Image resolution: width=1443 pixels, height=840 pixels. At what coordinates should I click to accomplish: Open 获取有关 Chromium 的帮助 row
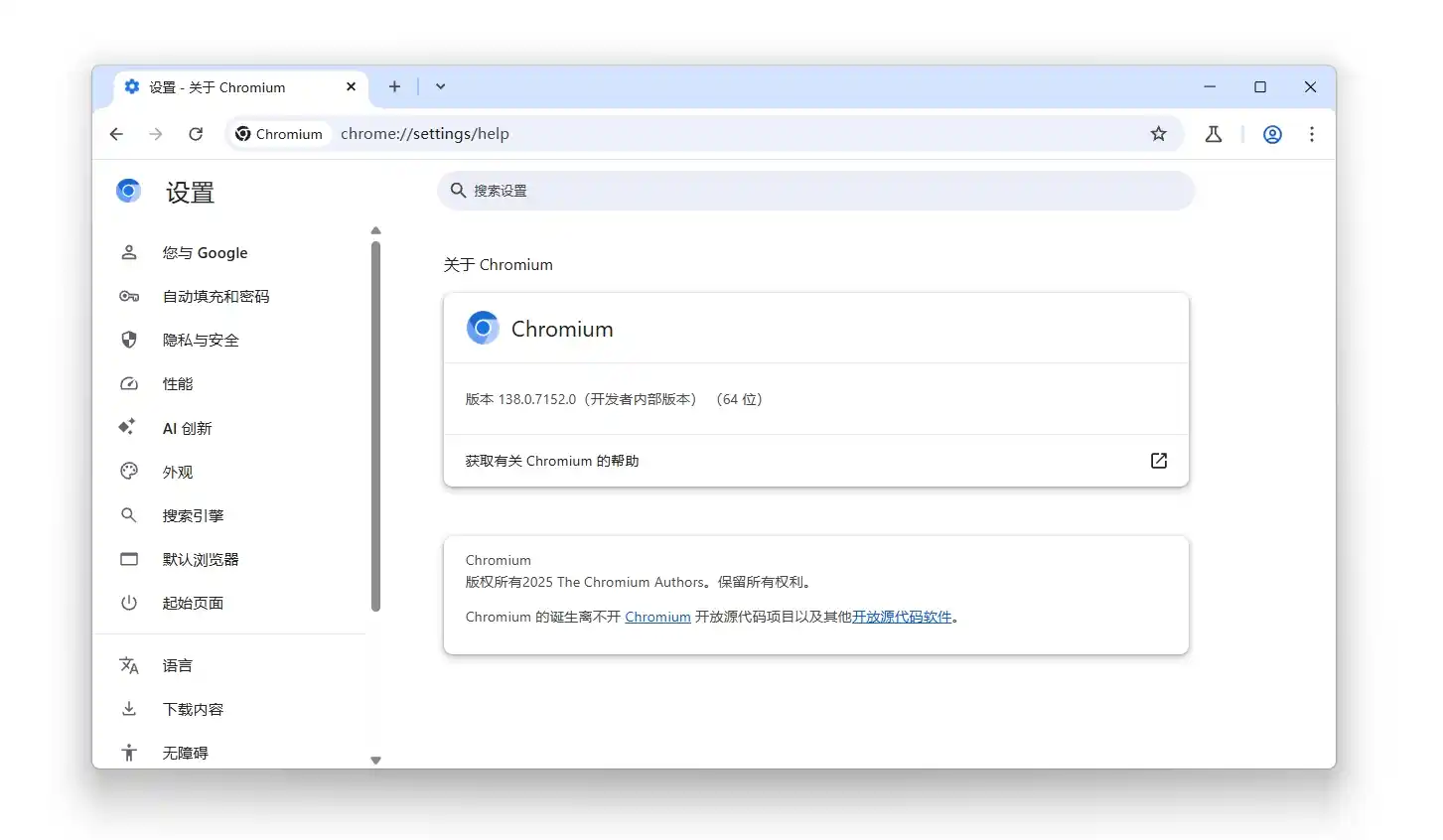coord(816,461)
